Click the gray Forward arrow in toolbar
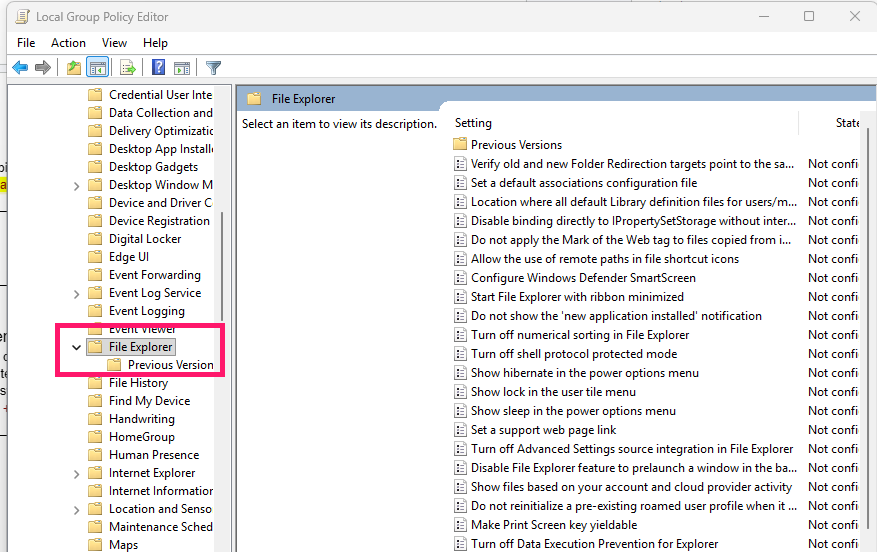877x552 pixels. (43, 68)
